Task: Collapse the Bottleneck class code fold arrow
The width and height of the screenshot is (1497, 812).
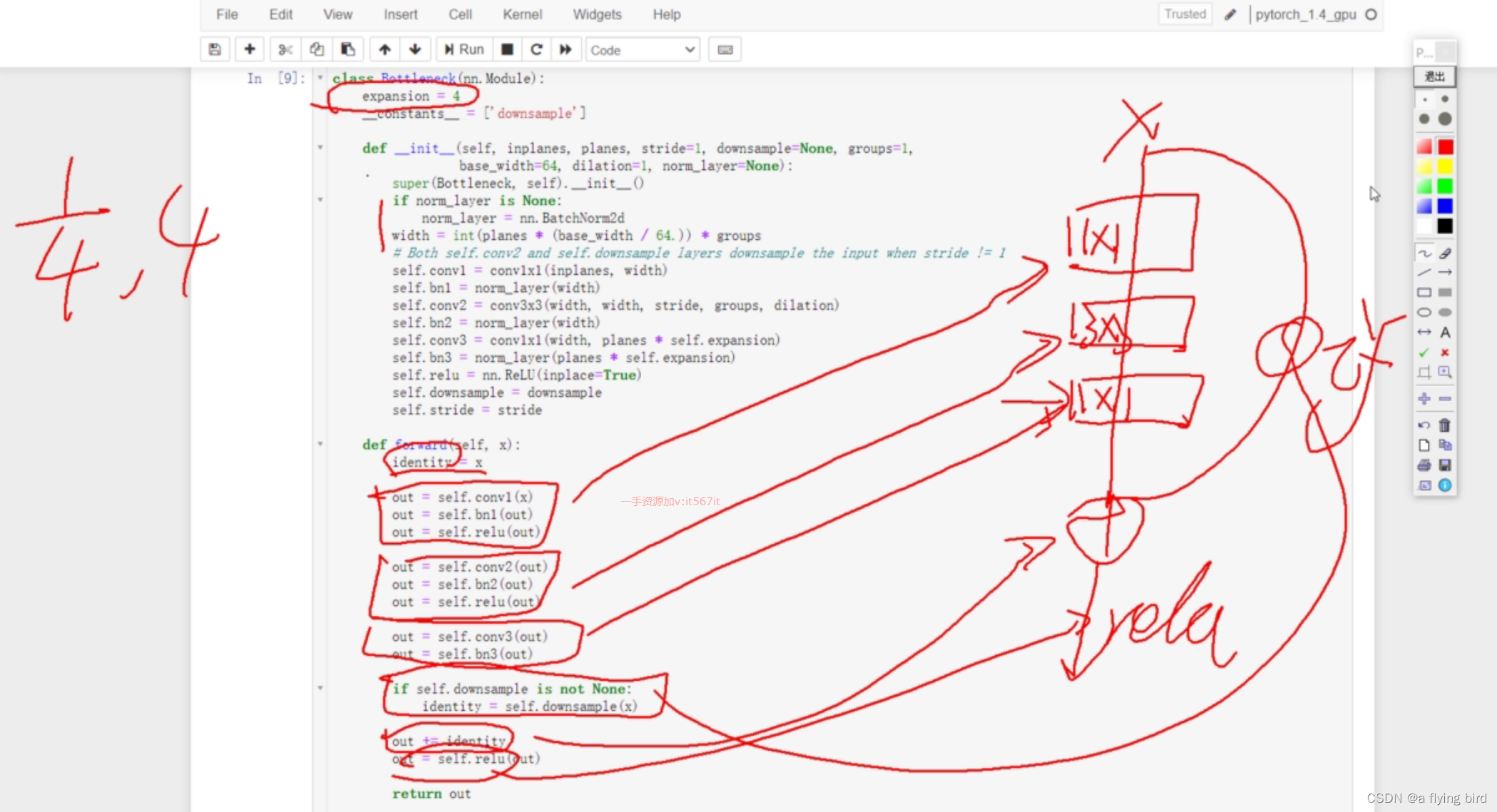Action: click(321, 78)
